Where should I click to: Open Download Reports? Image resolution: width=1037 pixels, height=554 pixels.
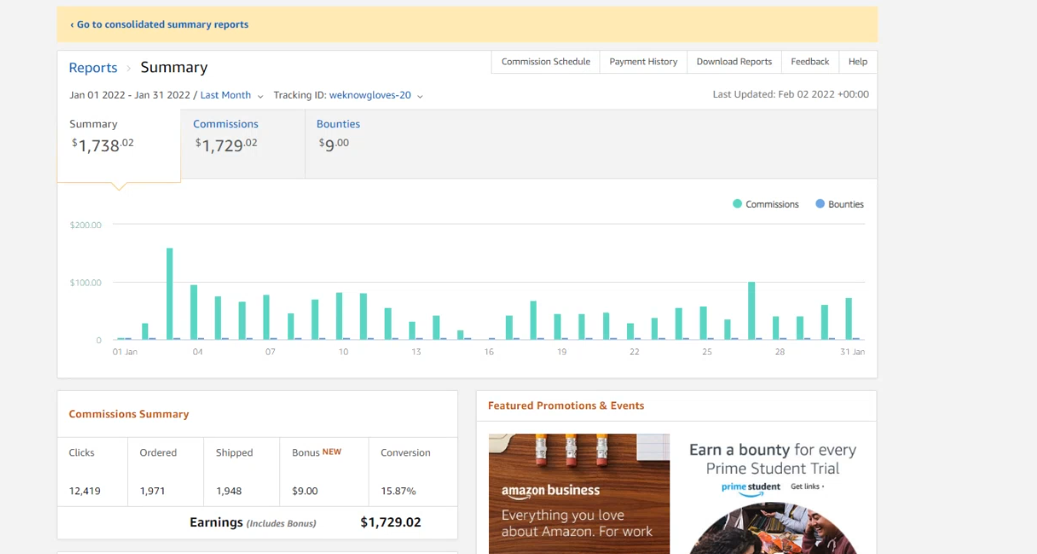click(734, 61)
